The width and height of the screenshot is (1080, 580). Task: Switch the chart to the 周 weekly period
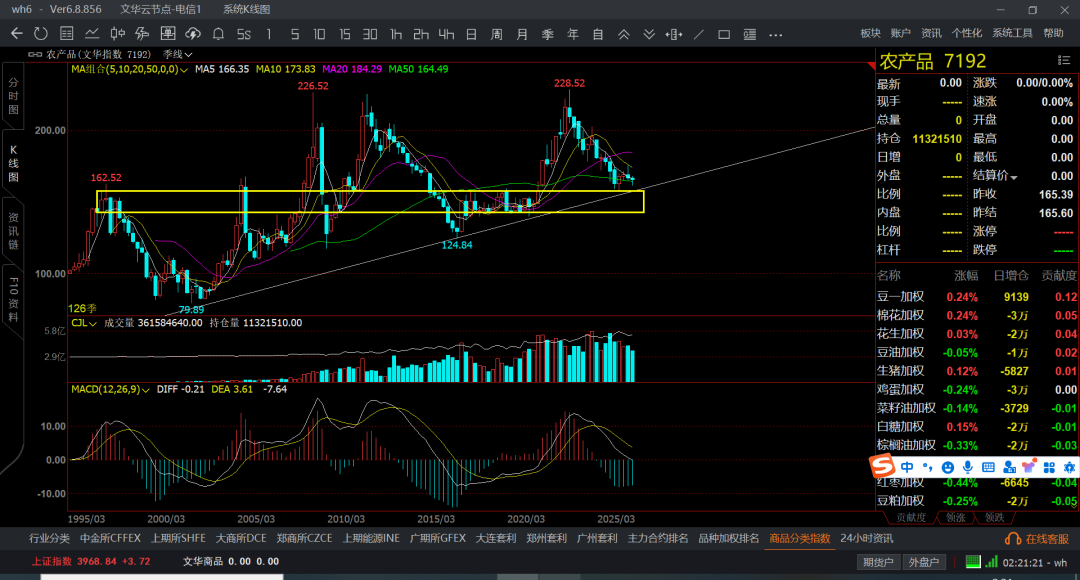tap(497, 34)
